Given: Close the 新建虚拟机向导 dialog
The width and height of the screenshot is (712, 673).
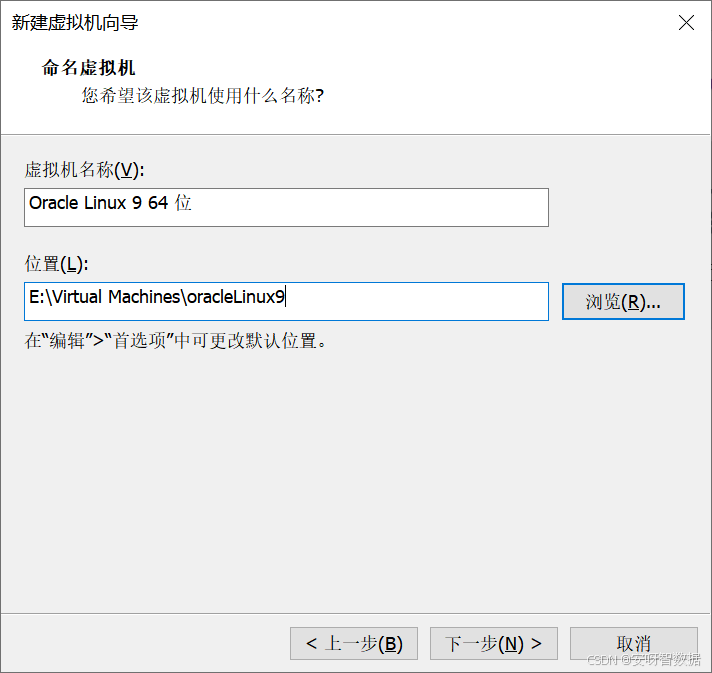Looking at the screenshot, I should point(686,22).
